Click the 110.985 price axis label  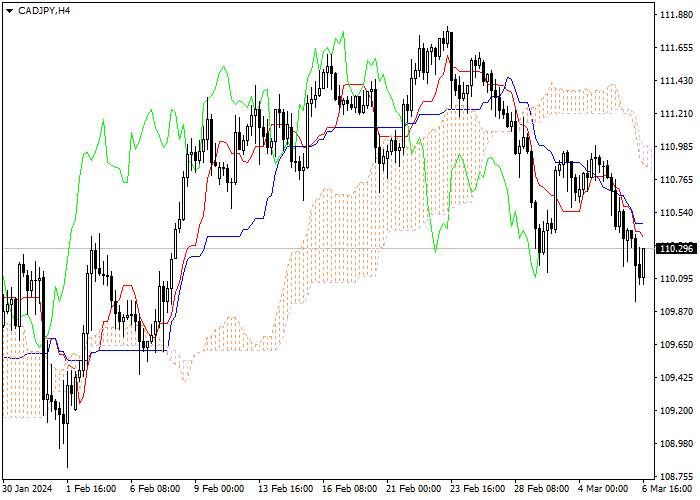[676, 146]
